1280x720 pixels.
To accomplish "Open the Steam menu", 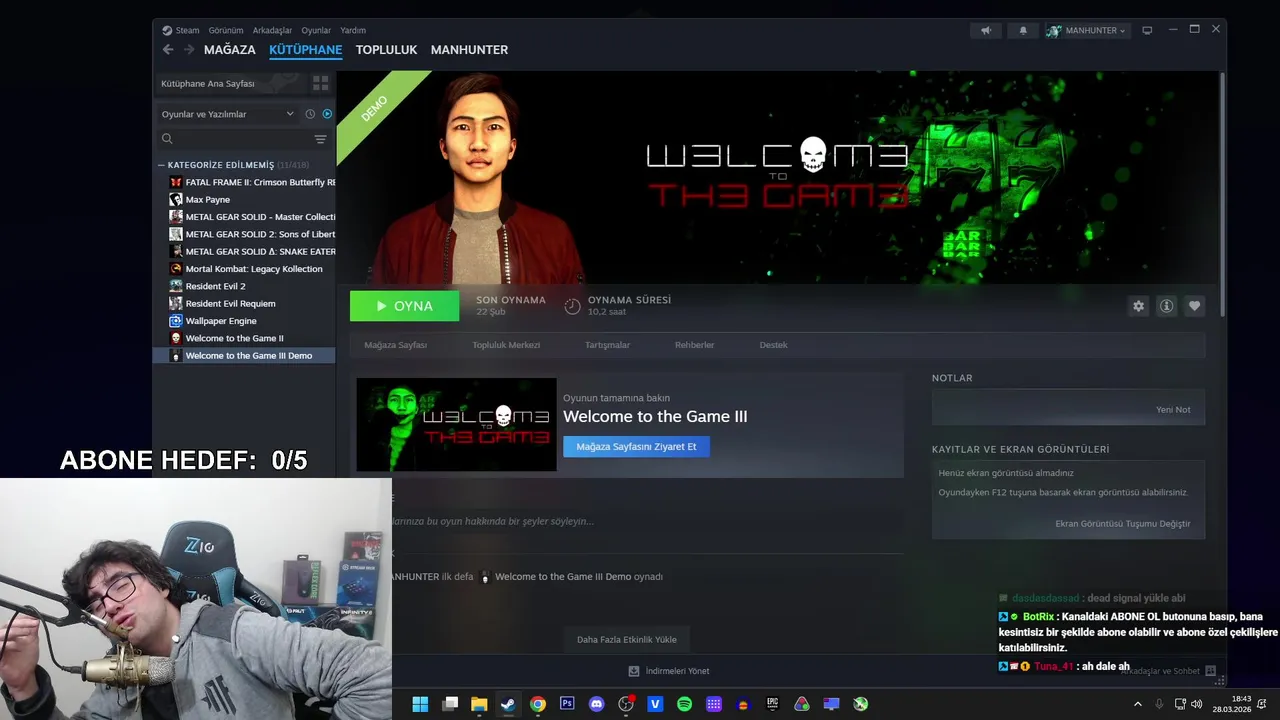I will [181, 31].
